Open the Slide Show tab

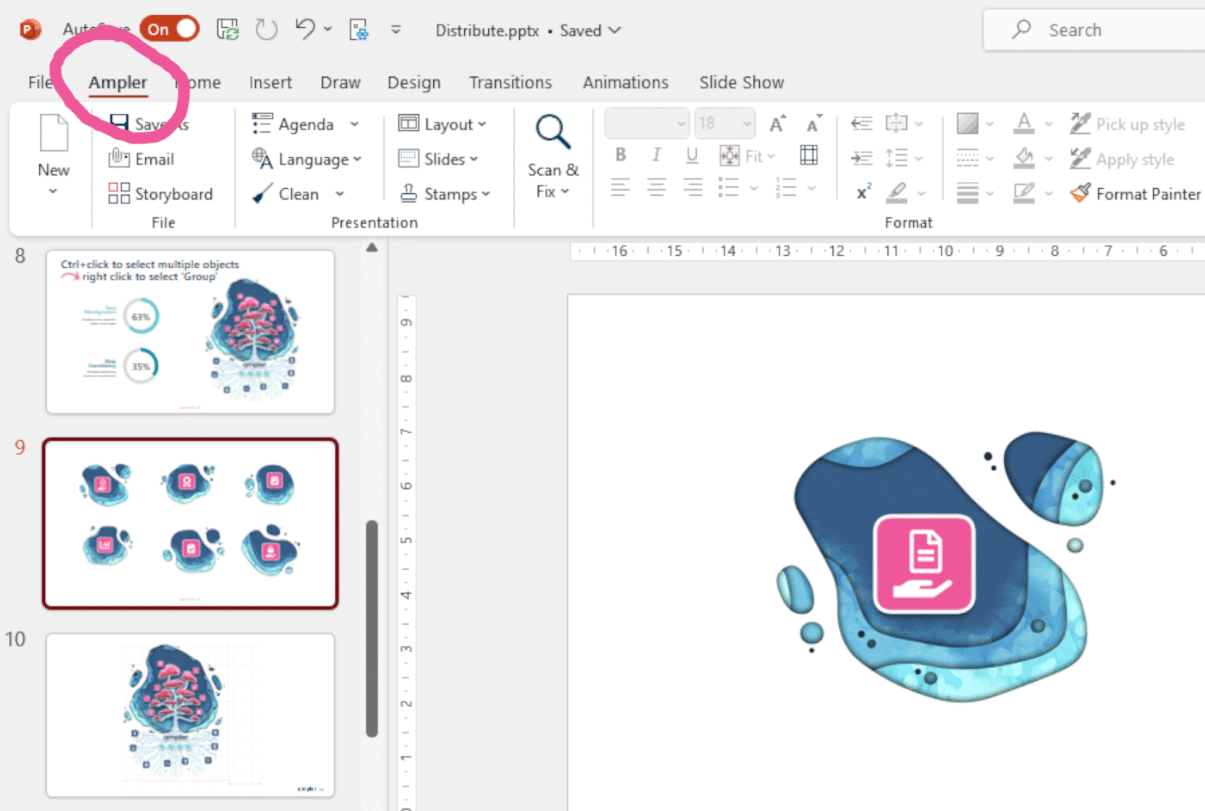pos(741,82)
